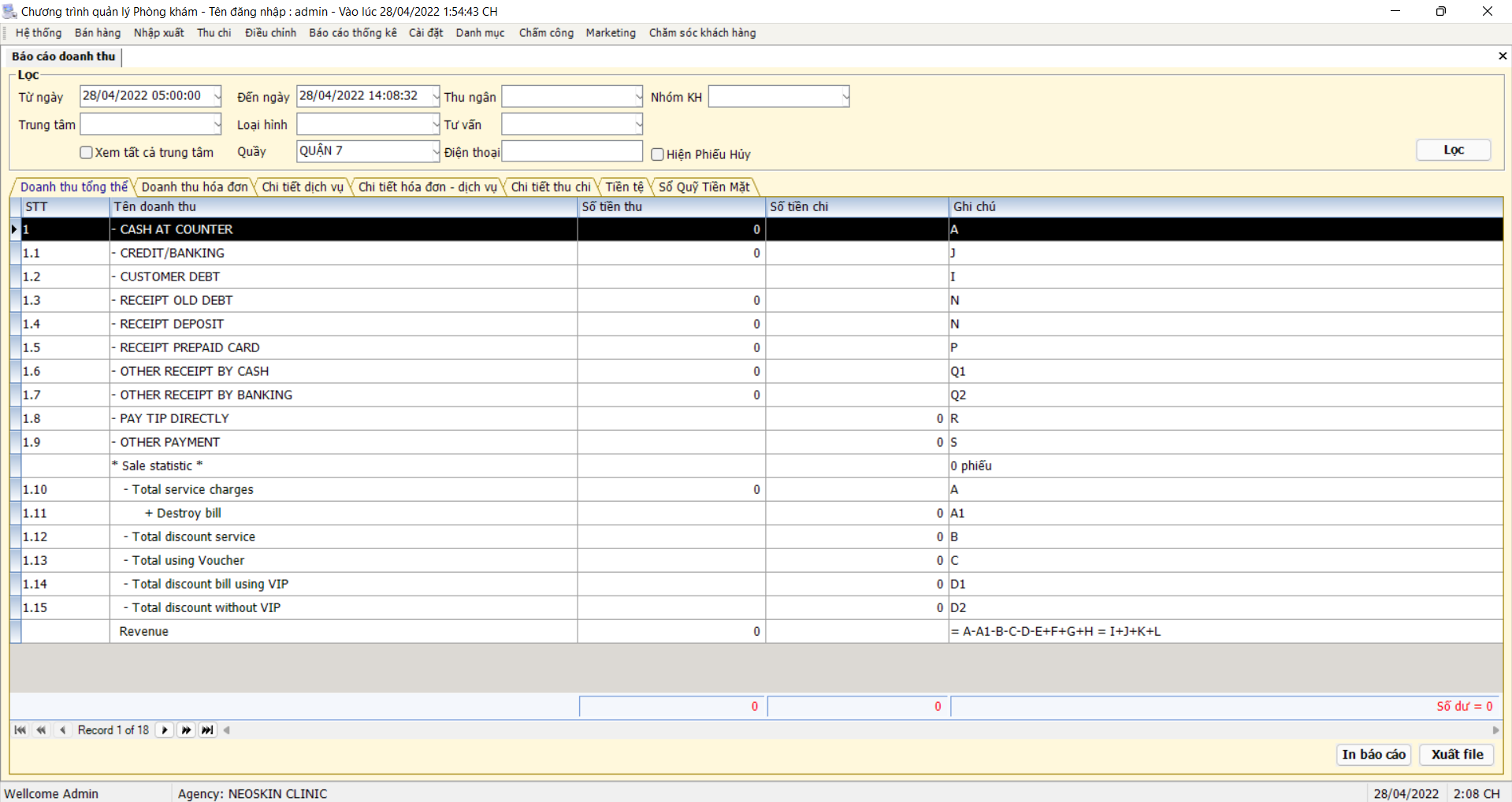
Task: Expand the Quầy dropdown showing QUẬN 7
Action: click(x=435, y=151)
